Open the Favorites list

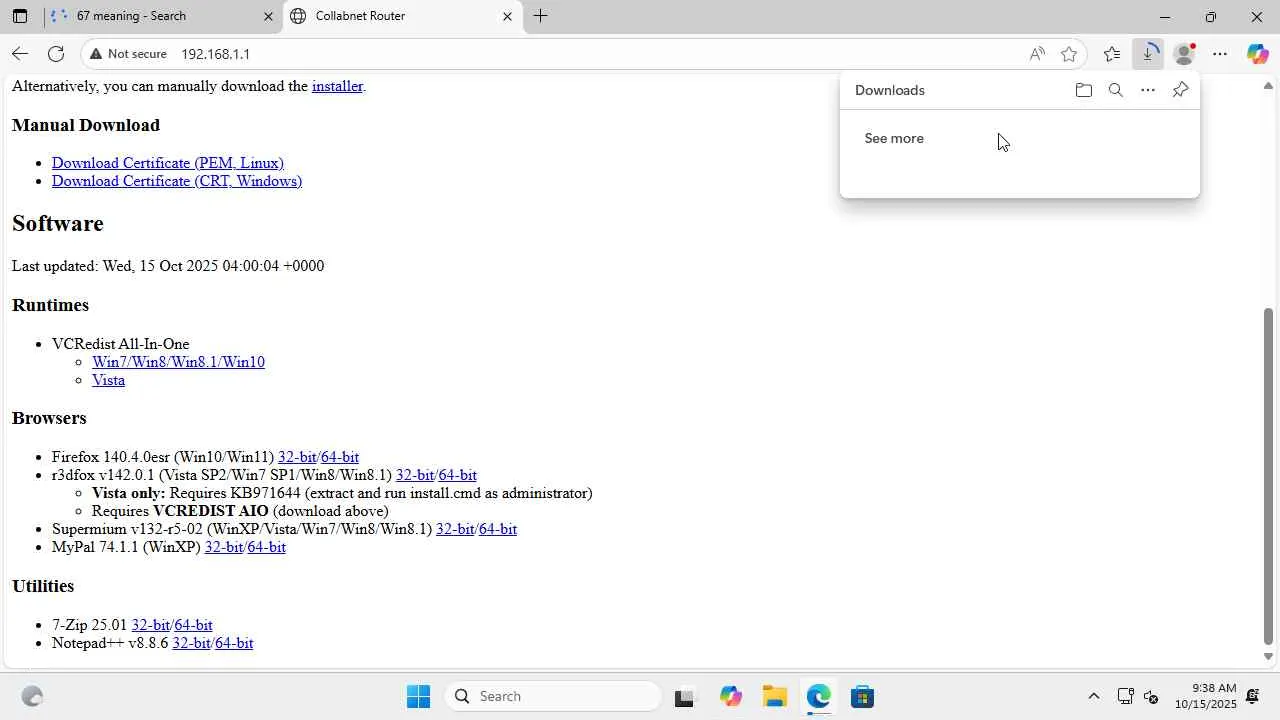[1112, 54]
